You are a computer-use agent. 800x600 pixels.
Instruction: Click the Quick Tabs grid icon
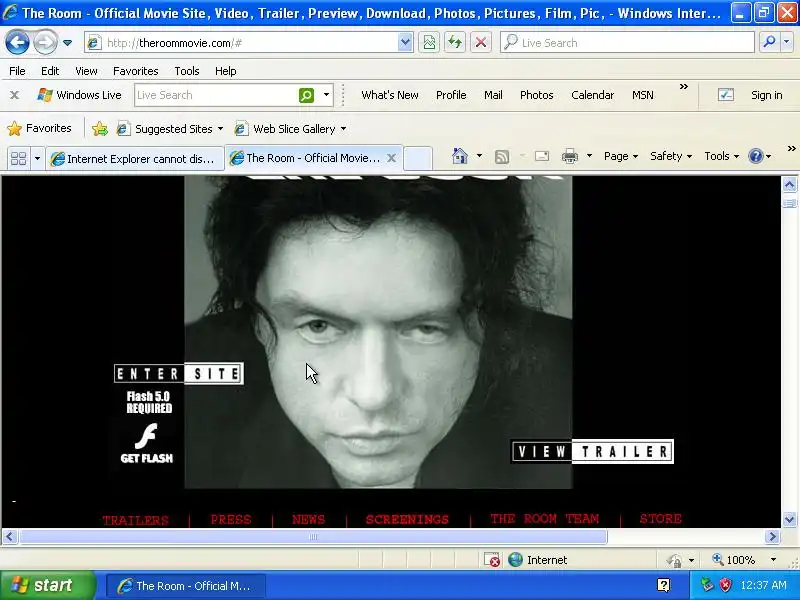[x=18, y=159]
